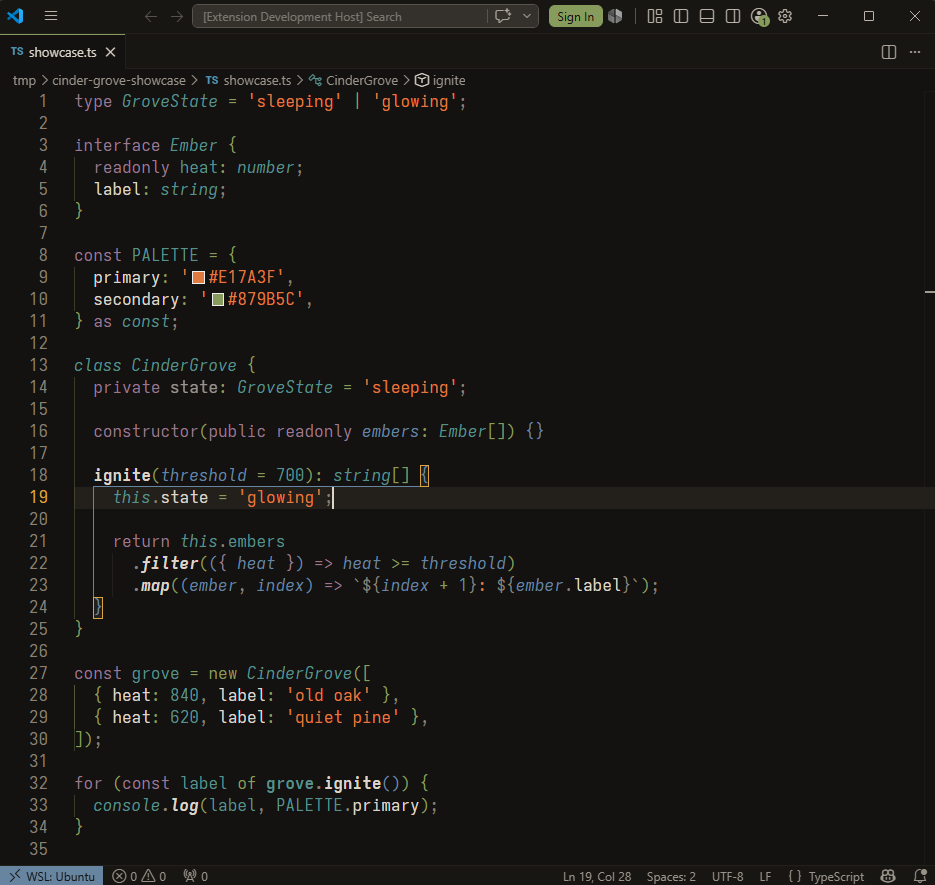This screenshot has height=885, width=935.
Task: Click the Ln 19, Col 28 status entry
Action: (597, 876)
